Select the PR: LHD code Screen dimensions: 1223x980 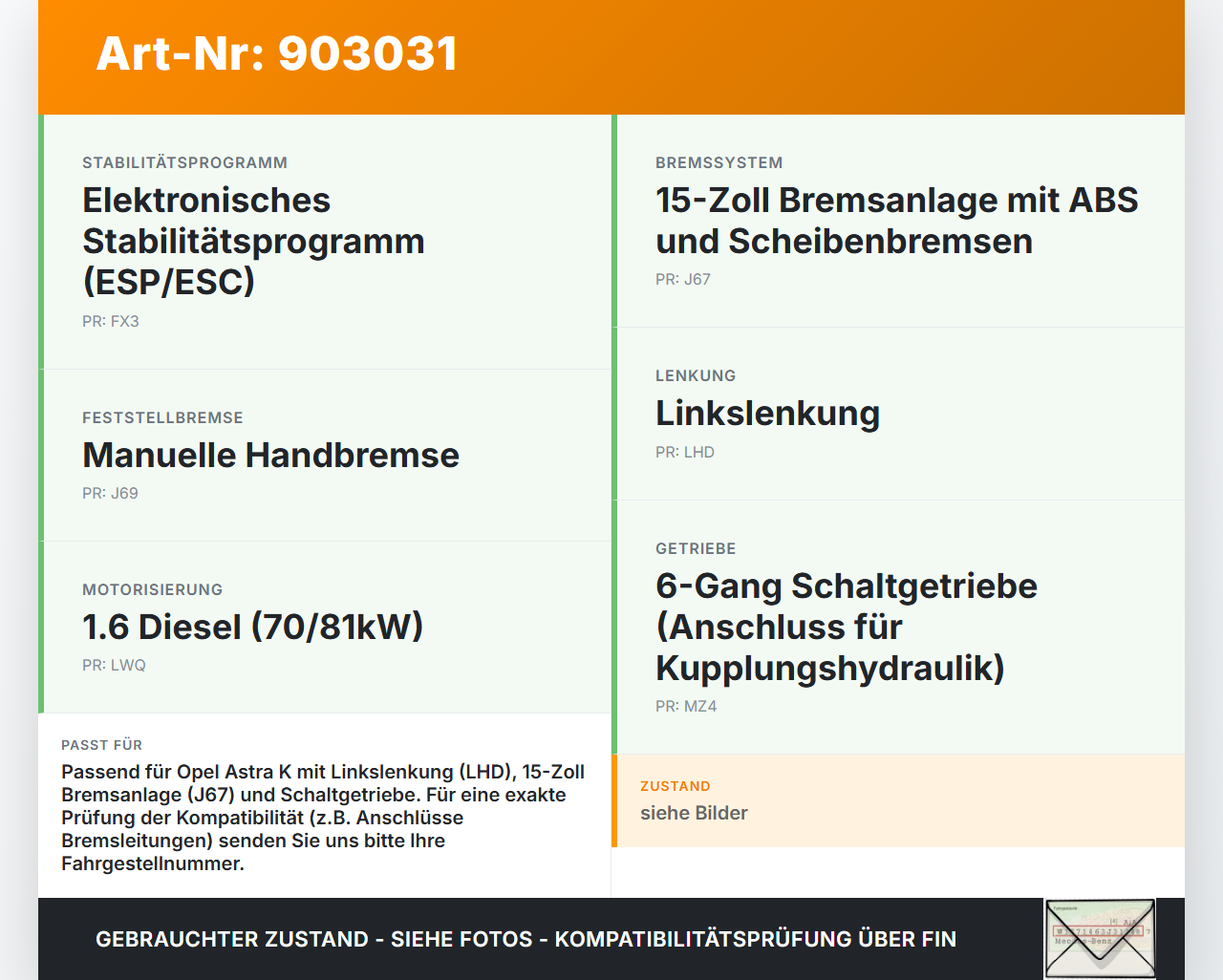(x=685, y=453)
